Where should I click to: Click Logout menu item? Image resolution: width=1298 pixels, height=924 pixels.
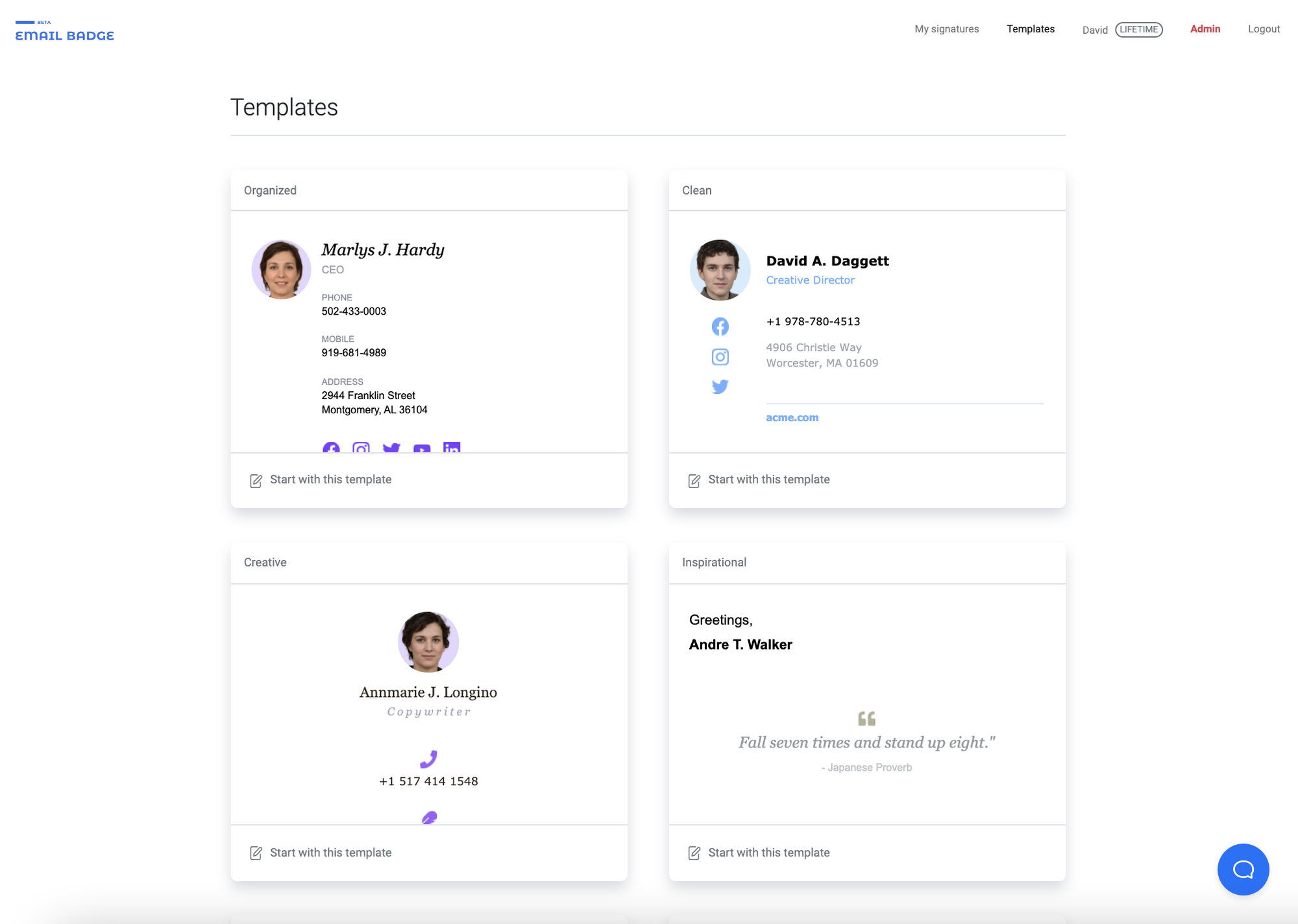coord(1264,28)
